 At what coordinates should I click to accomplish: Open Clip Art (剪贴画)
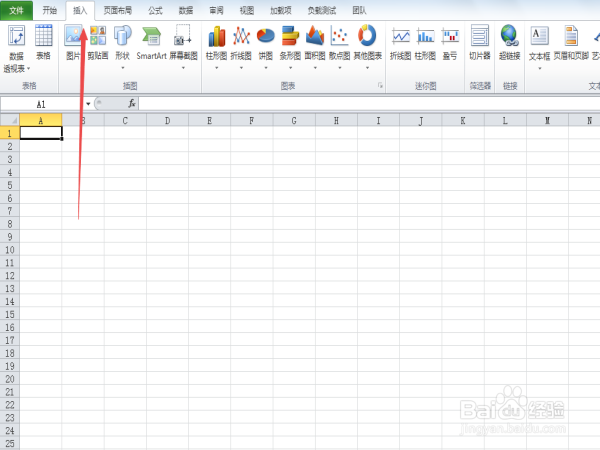coord(98,42)
